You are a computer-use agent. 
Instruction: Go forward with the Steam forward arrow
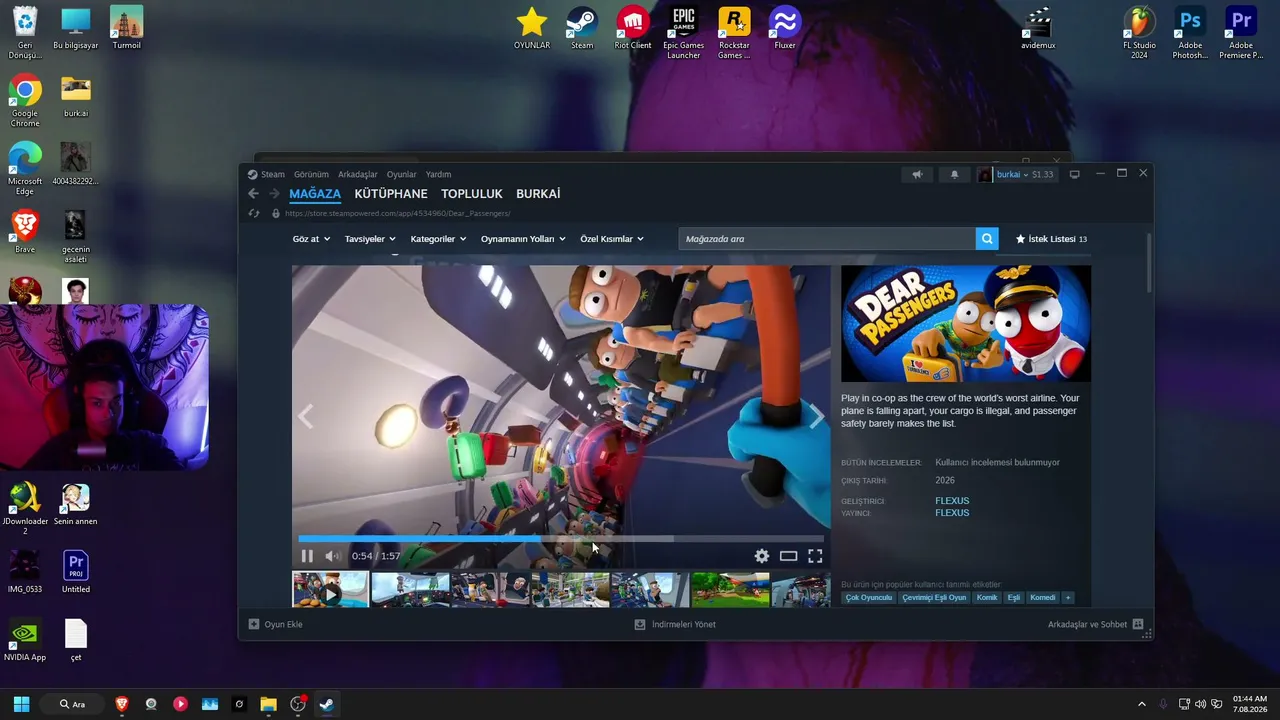coord(274,194)
